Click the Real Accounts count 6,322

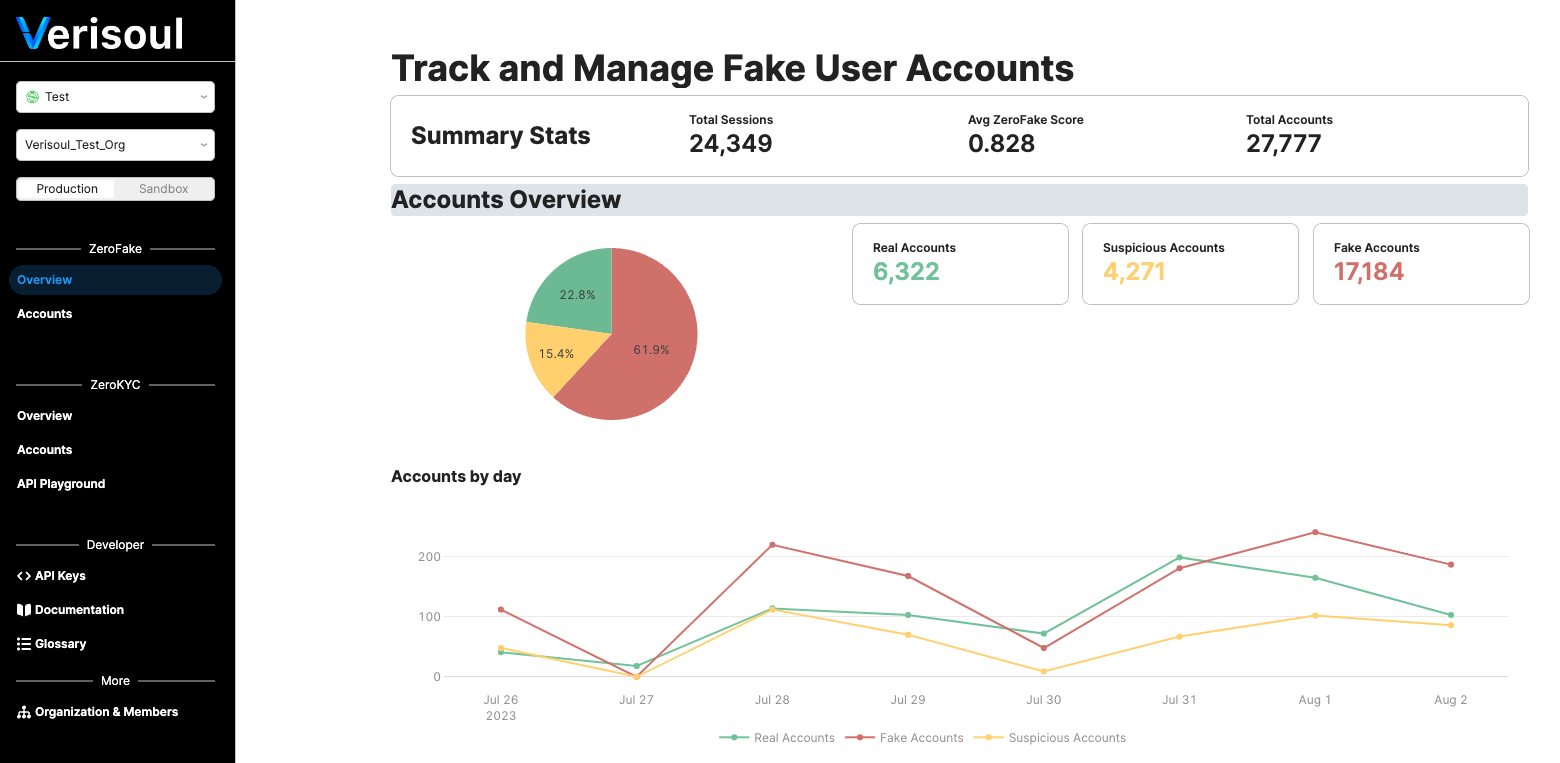(x=906, y=272)
